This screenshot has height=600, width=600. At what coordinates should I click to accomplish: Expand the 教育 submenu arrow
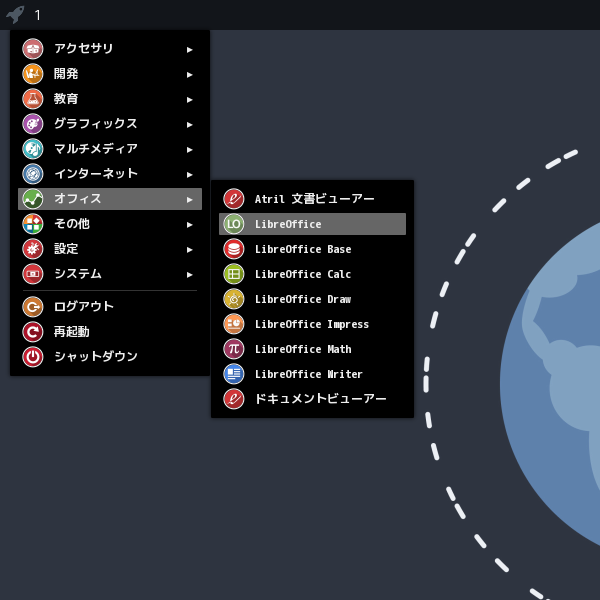(x=189, y=100)
